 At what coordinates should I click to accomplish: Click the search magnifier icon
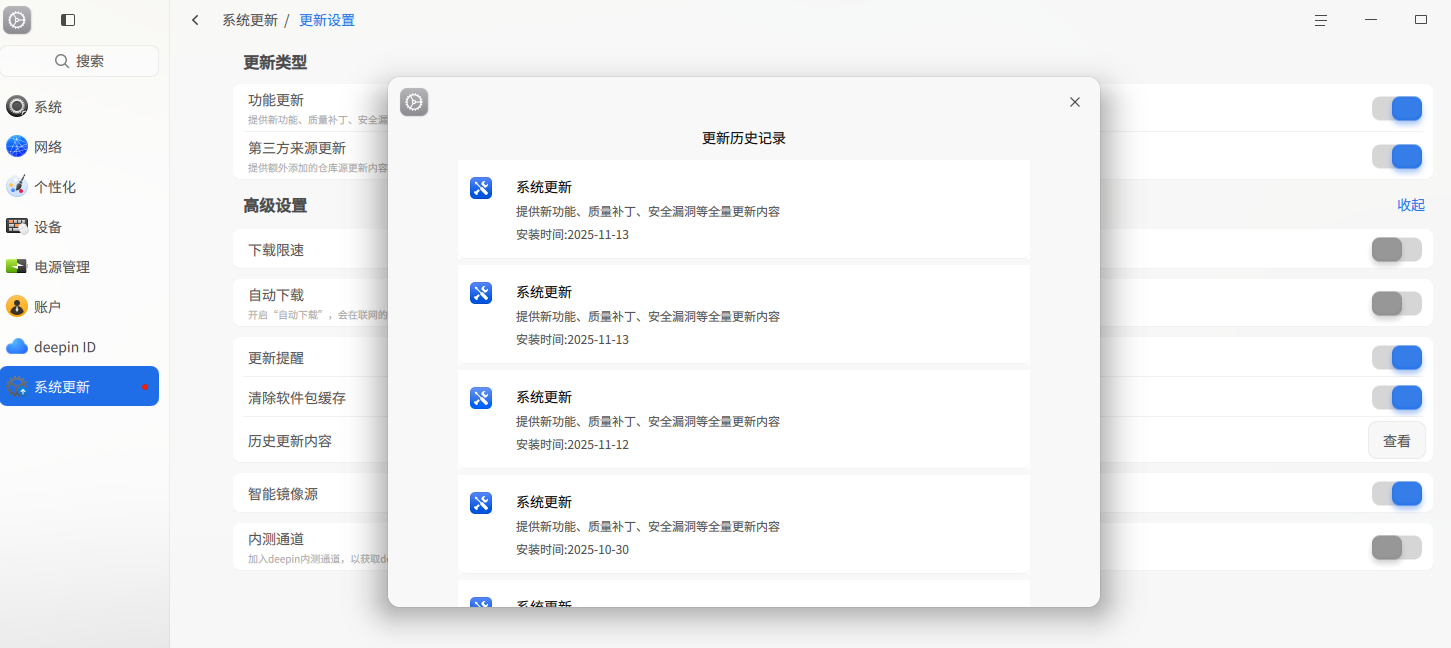[x=62, y=61]
